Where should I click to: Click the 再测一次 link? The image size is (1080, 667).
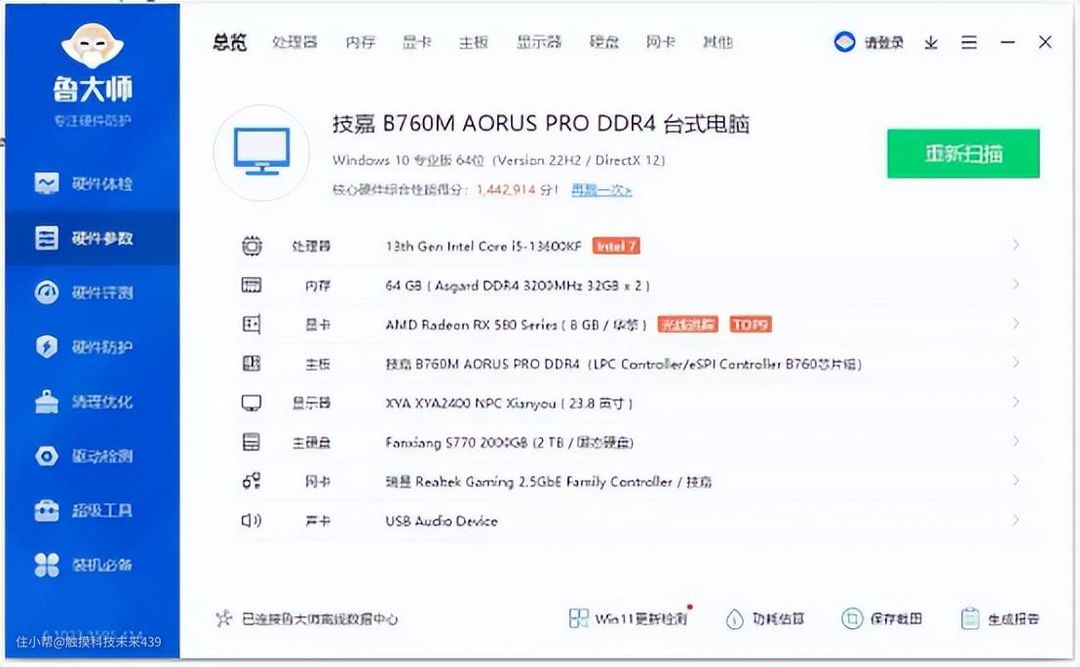pos(601,189)
